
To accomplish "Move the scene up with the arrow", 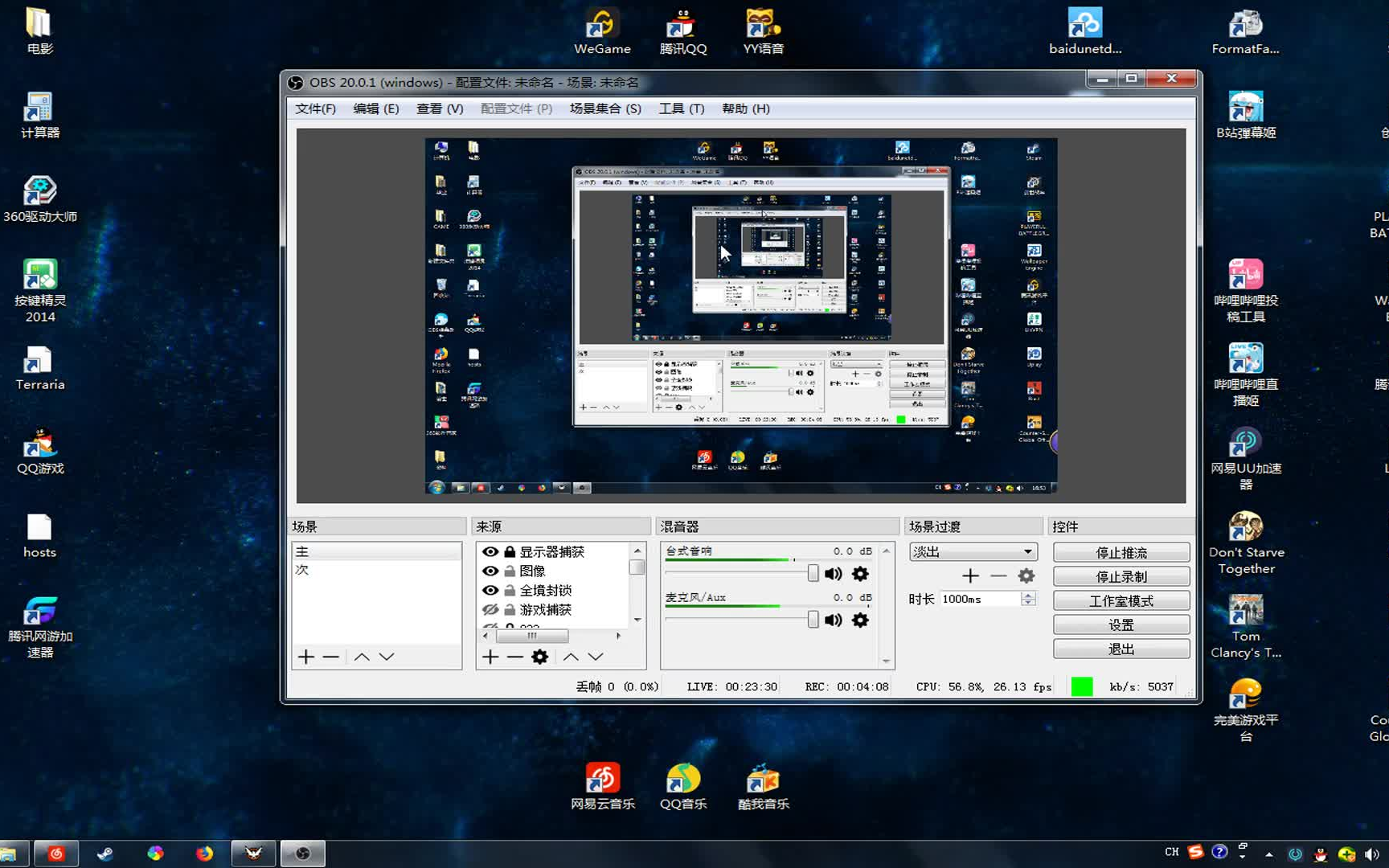I will 362,657.
